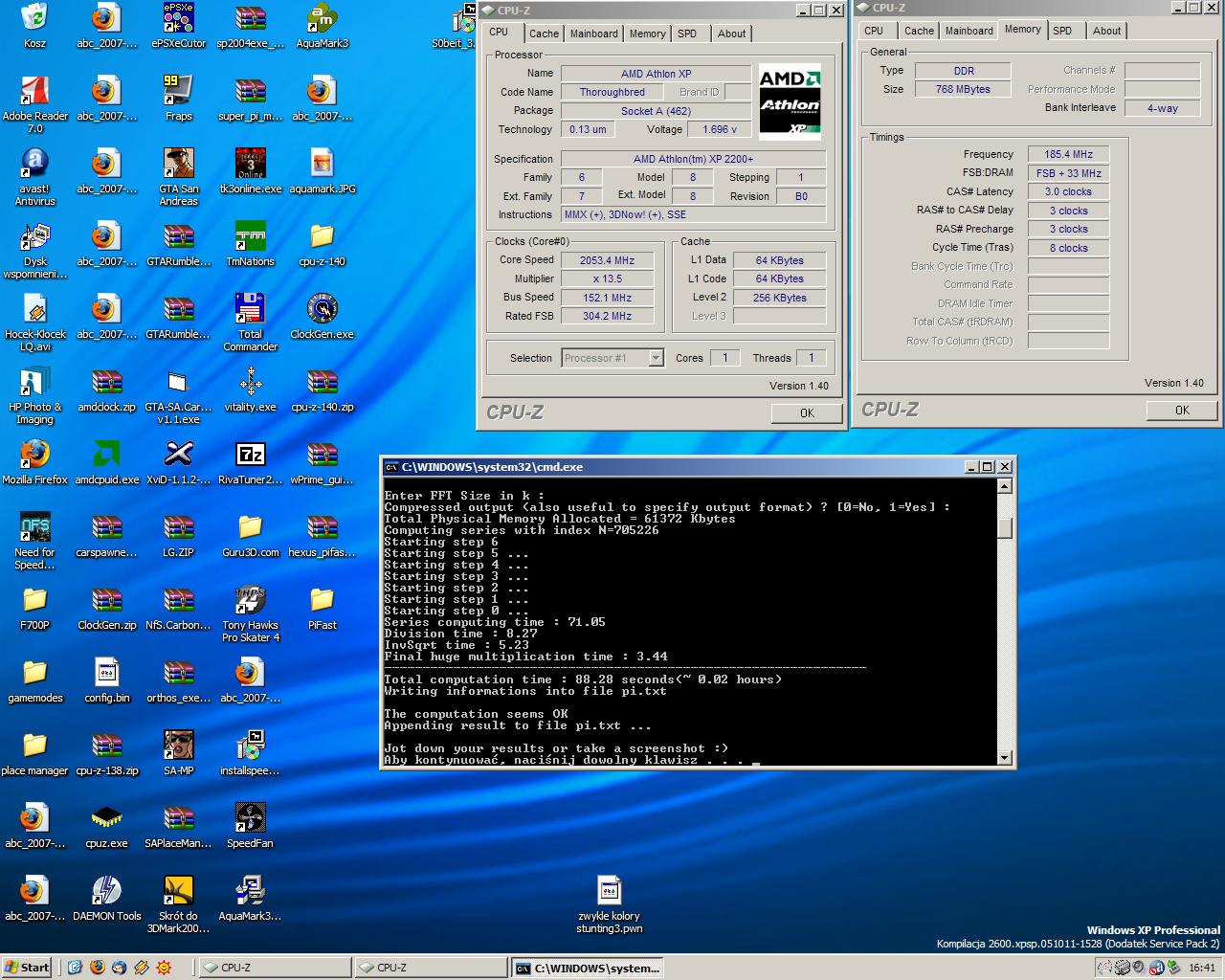This screenshot has height=980, width=1225.
Task: Open Mainboard tab in left CPU-Z
Action: pyautogui.click(x=593, y=33)
